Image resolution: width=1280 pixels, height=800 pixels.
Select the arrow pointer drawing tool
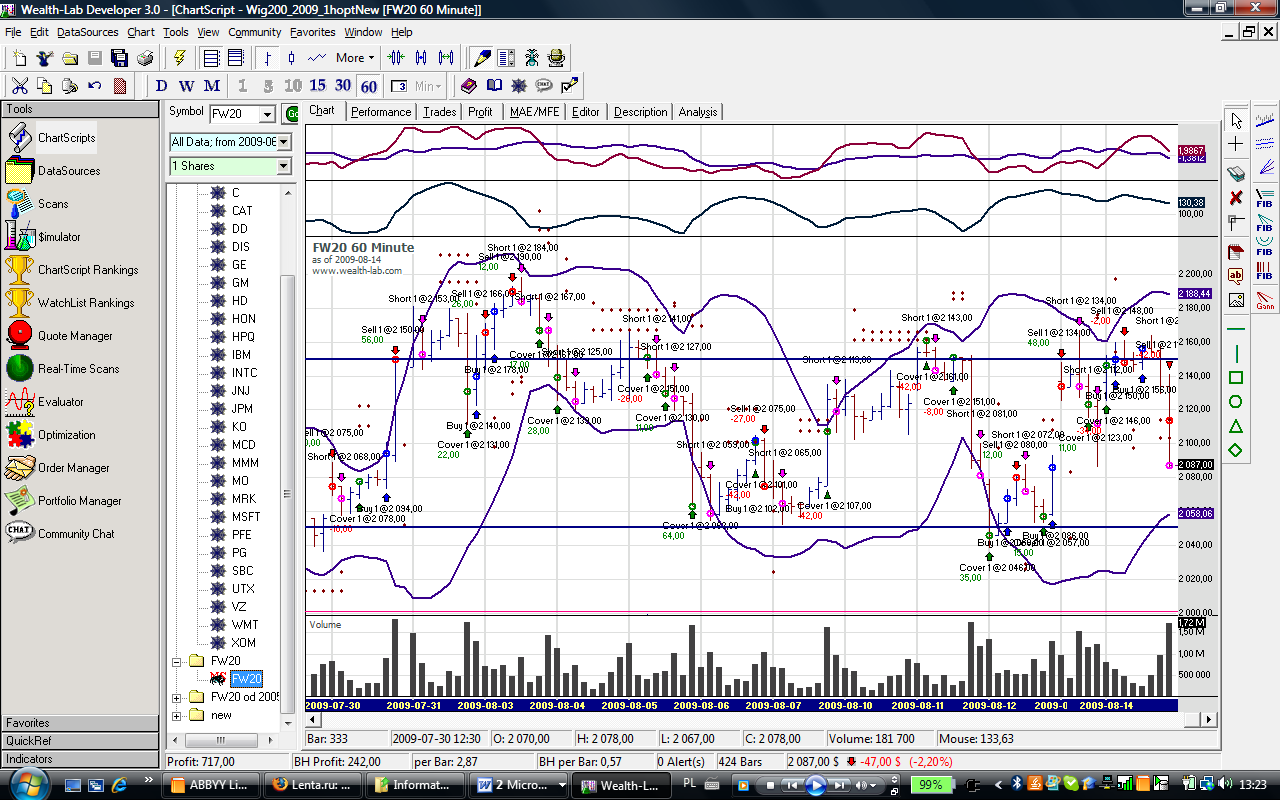pyautogui.click(x=1236, y=121)
